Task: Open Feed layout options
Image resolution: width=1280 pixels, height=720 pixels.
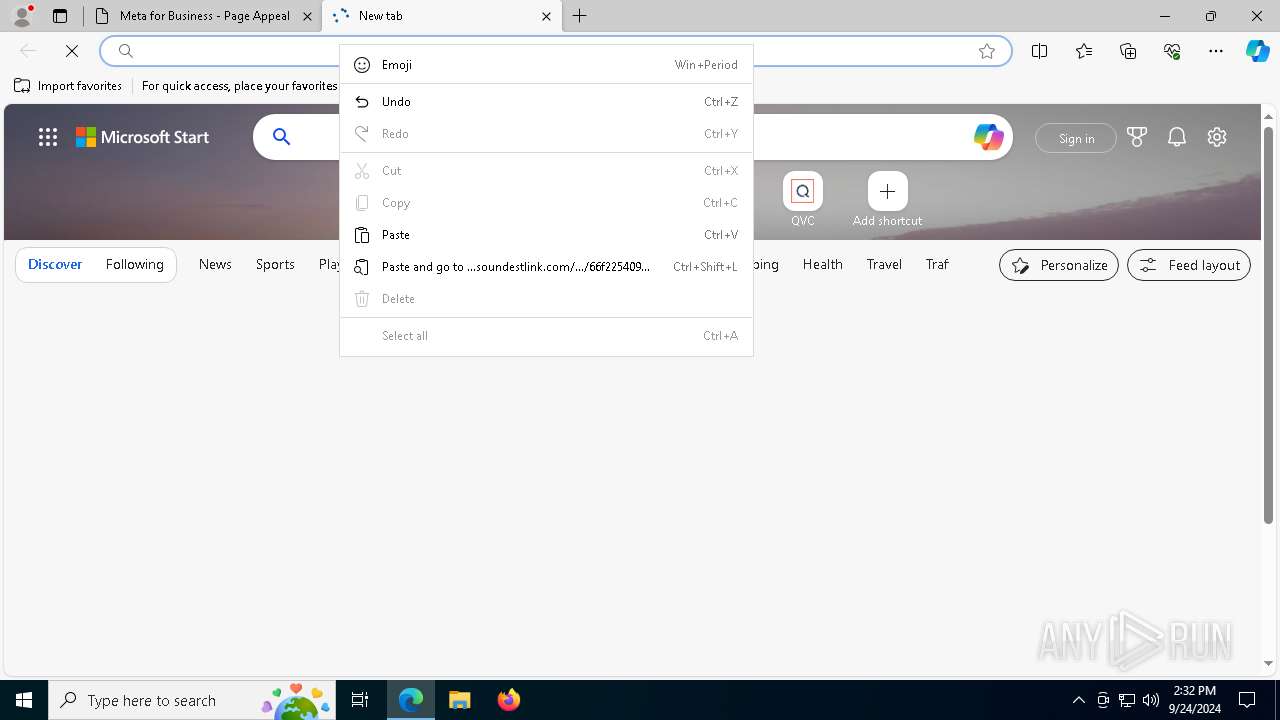Action: 1189,265
